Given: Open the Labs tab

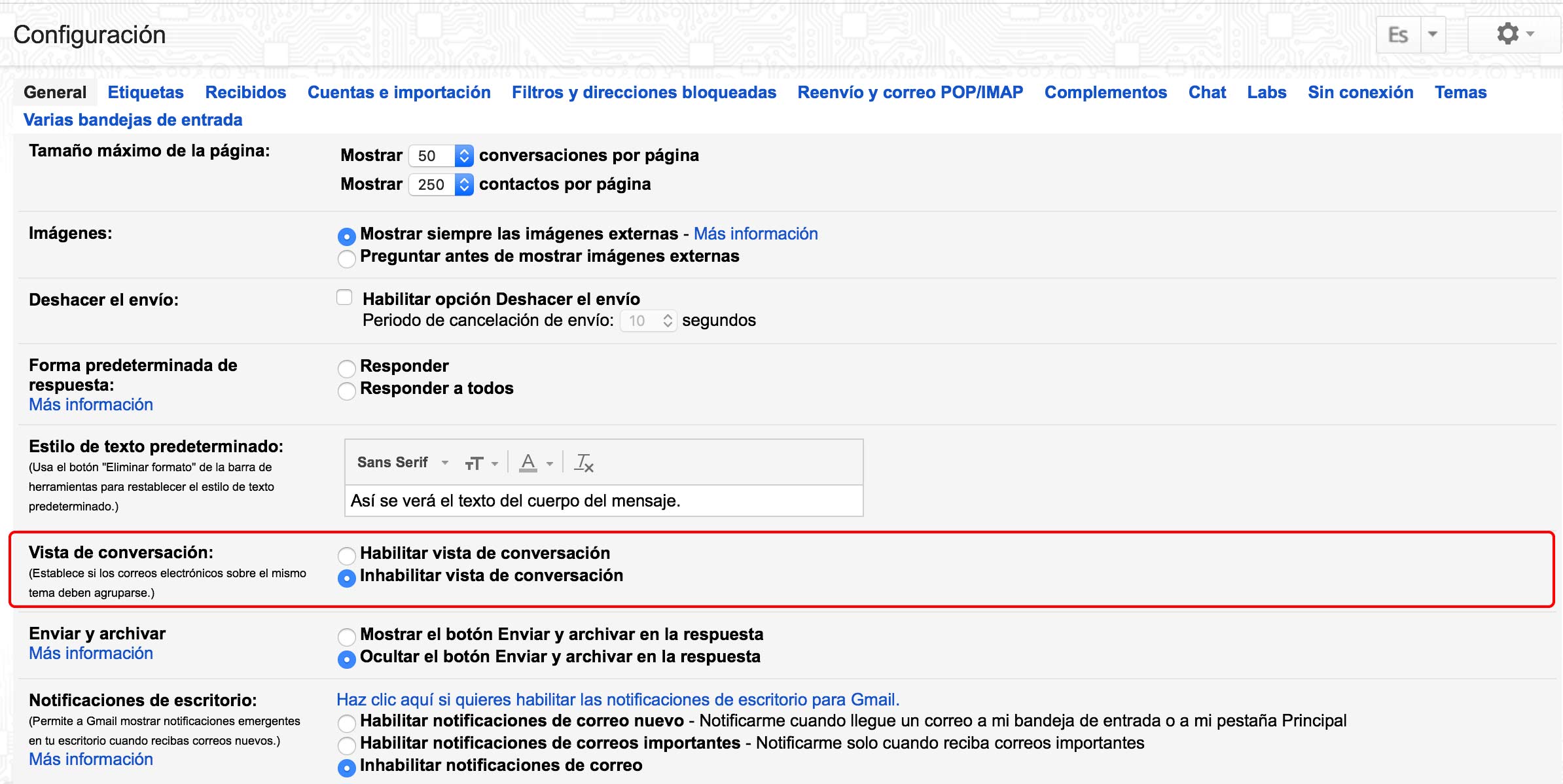Looking at the screenshot, I should click(x=1266, y=92).
